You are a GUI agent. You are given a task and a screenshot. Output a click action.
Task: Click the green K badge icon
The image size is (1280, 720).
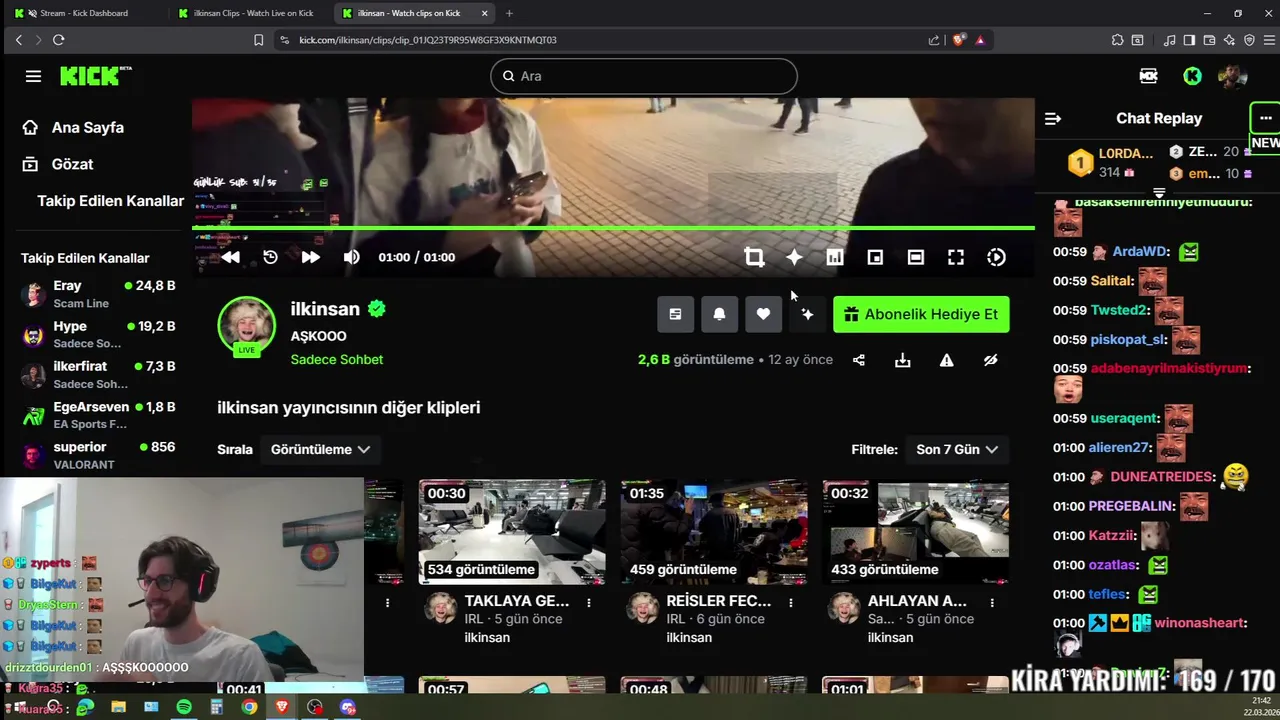(x=1192, y=76)
